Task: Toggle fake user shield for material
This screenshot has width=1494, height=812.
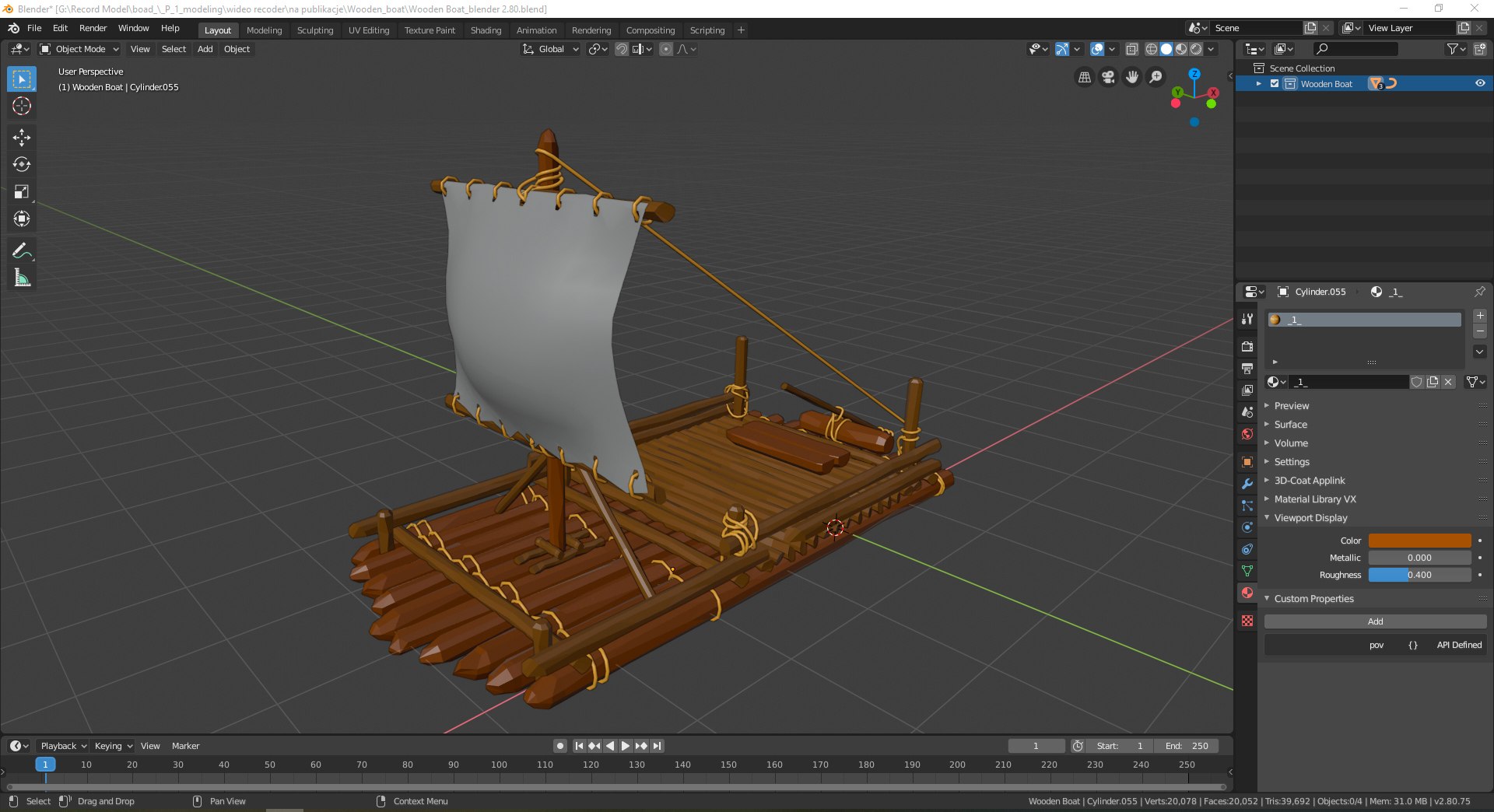Action: pos(1417,382)
